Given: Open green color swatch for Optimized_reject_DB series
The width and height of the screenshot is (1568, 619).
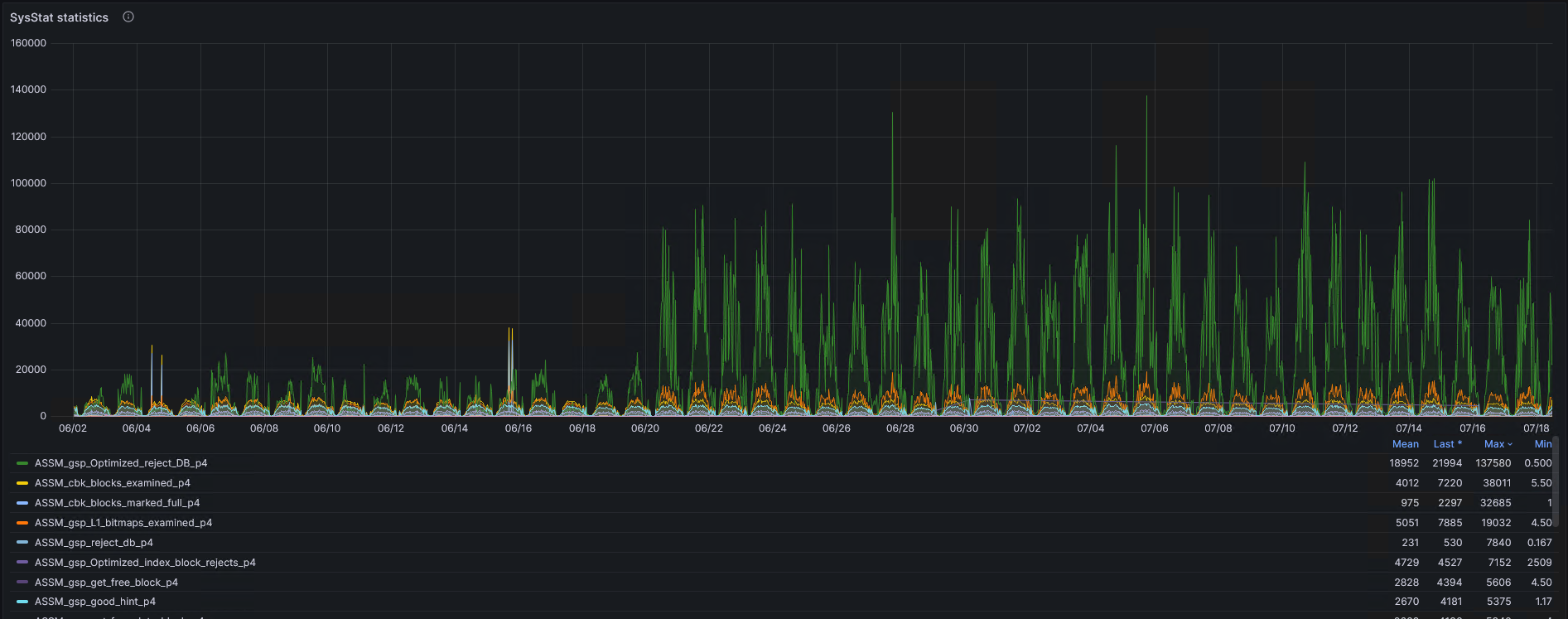Looking at the screenshot, I should 22,463.
